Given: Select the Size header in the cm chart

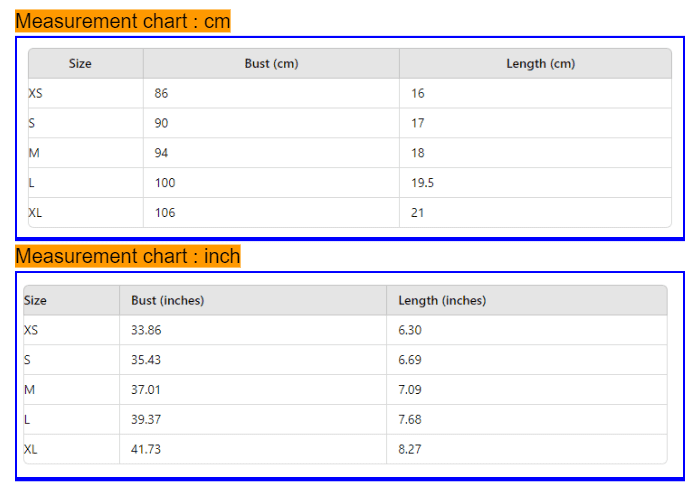Looking at the screenshot, I should coord(80,63).
